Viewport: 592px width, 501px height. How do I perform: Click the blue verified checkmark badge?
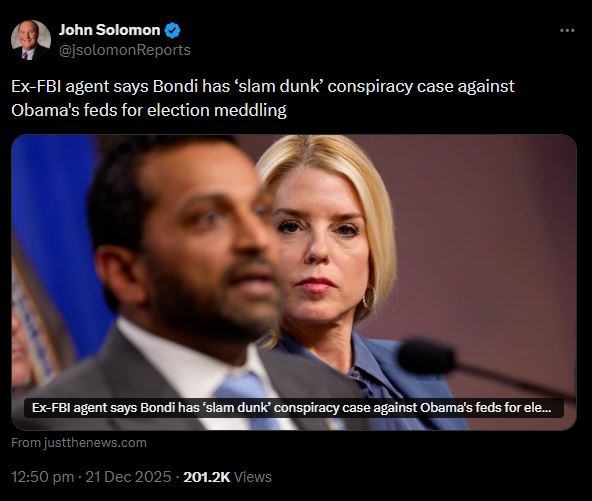173,30
